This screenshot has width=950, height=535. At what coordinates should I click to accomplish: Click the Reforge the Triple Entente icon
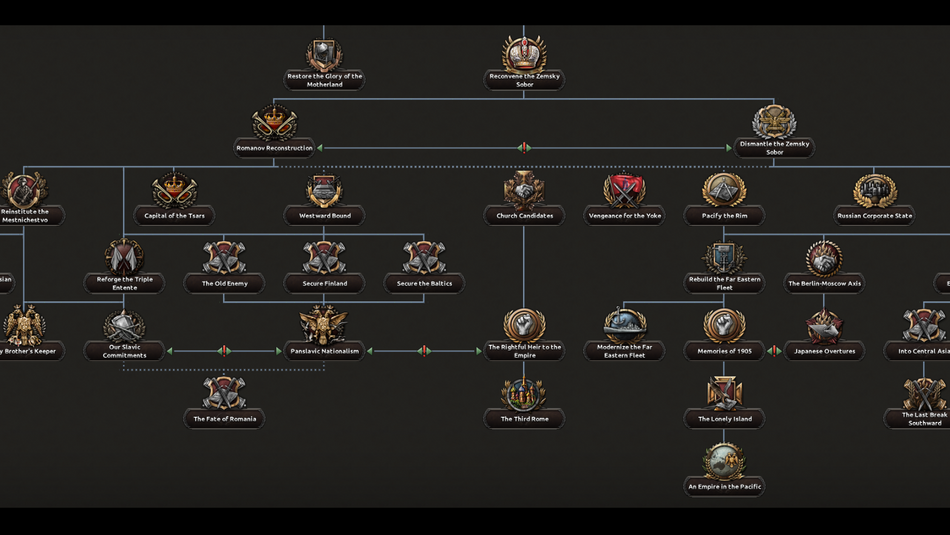(124, 257)
